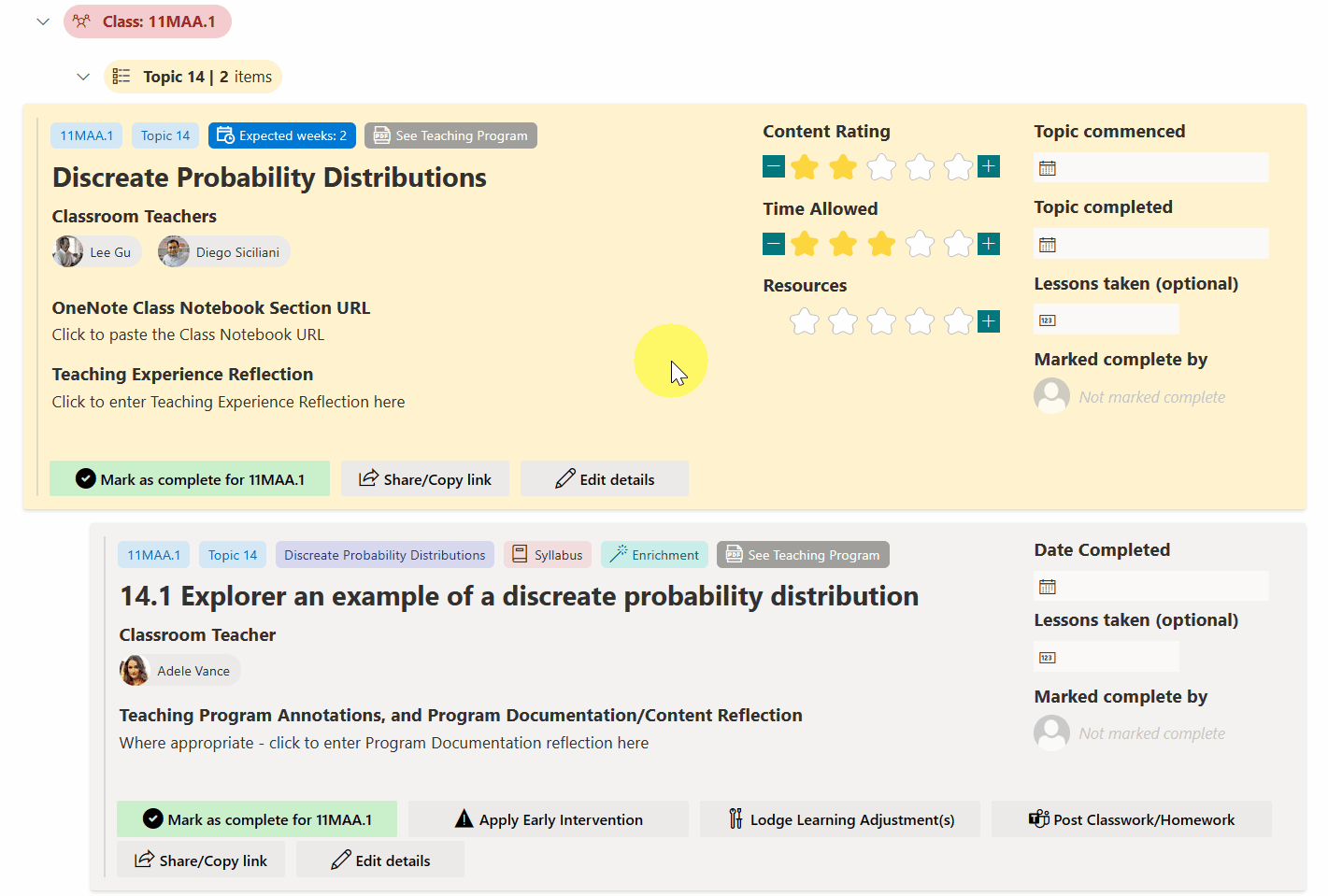Set Time Allowed to three stars

click(x=881, y=244)
